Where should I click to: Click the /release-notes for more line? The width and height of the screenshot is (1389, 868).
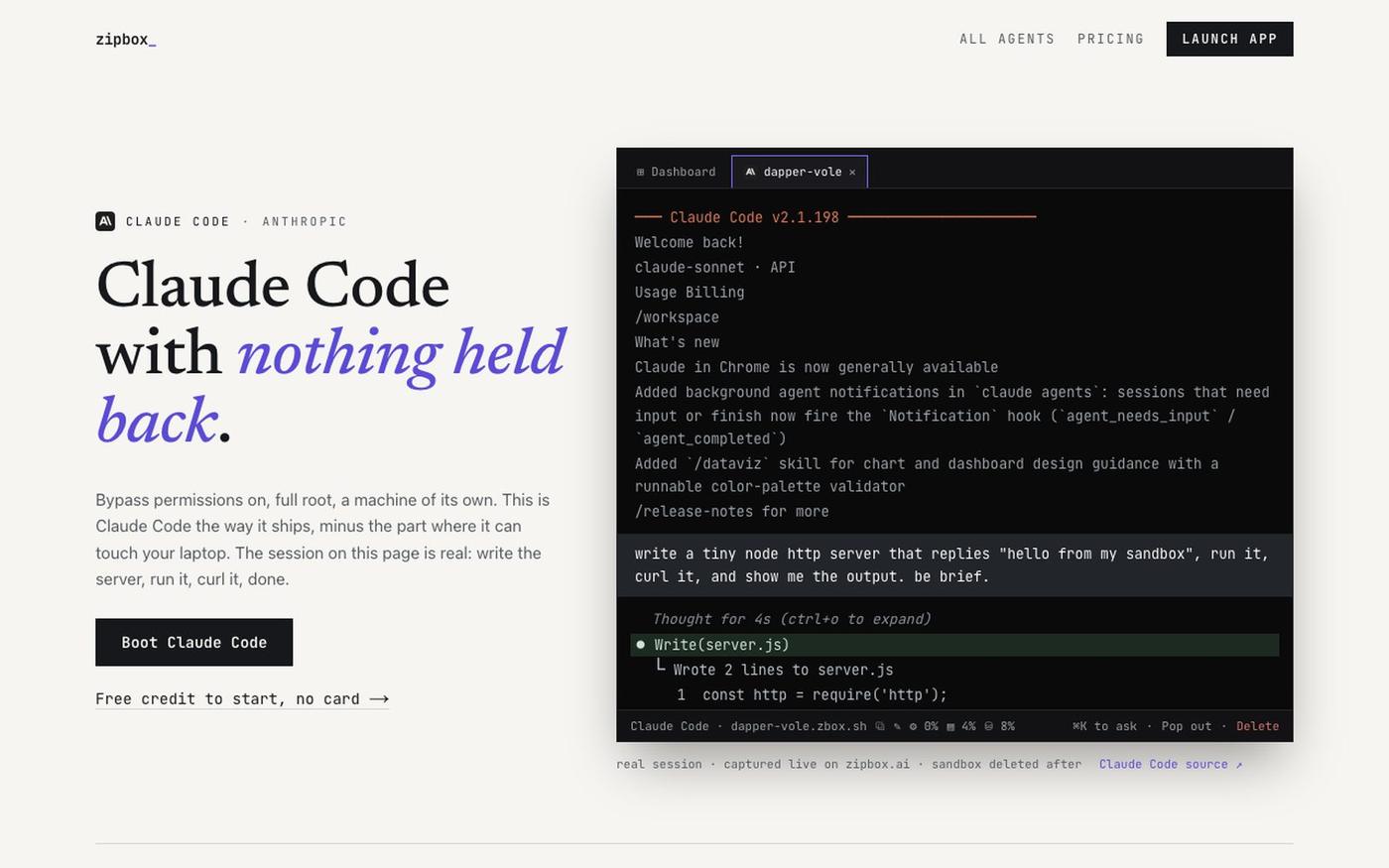(x=732, y=512)
